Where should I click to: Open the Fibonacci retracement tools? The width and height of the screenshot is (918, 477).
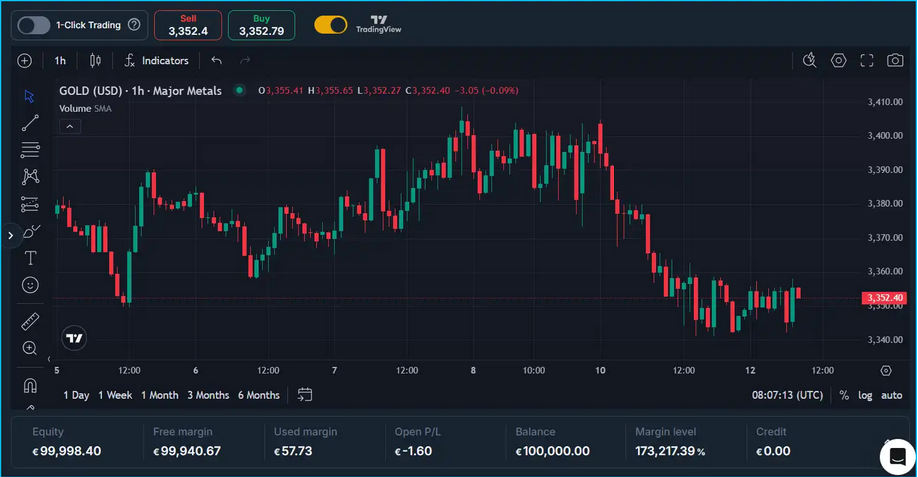[30, 150]
